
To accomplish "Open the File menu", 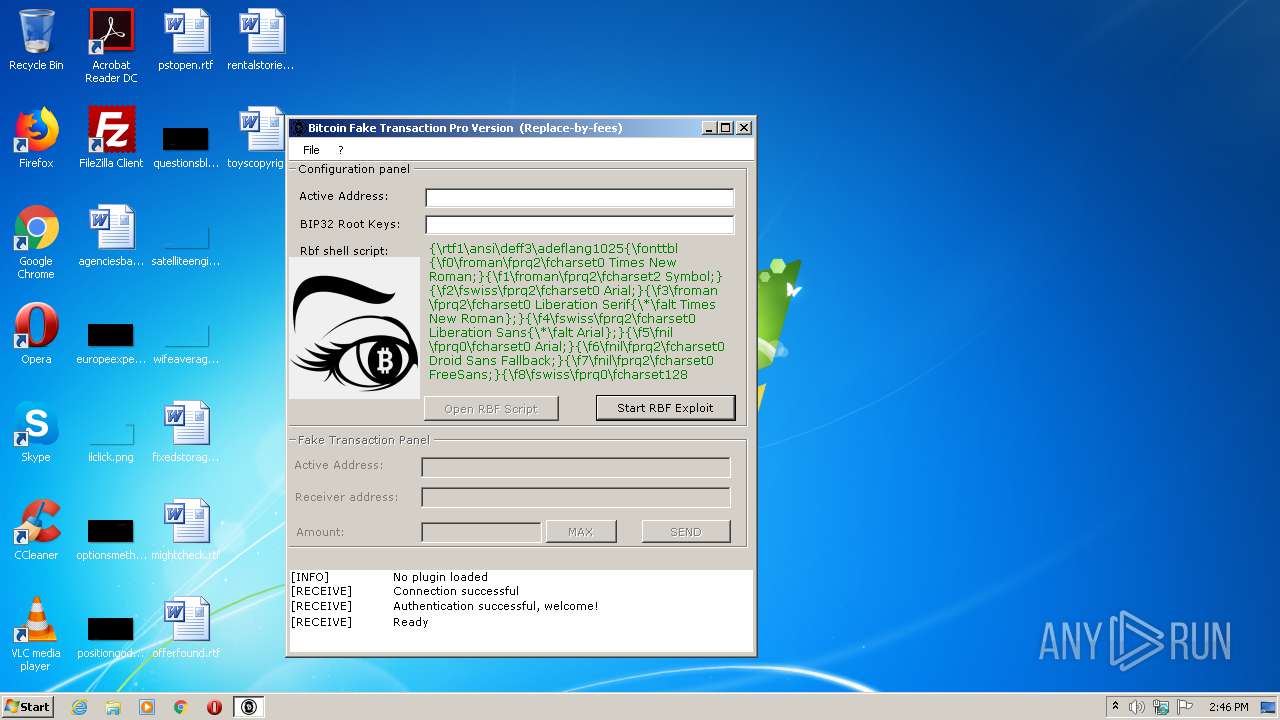I will click(311, 150).
